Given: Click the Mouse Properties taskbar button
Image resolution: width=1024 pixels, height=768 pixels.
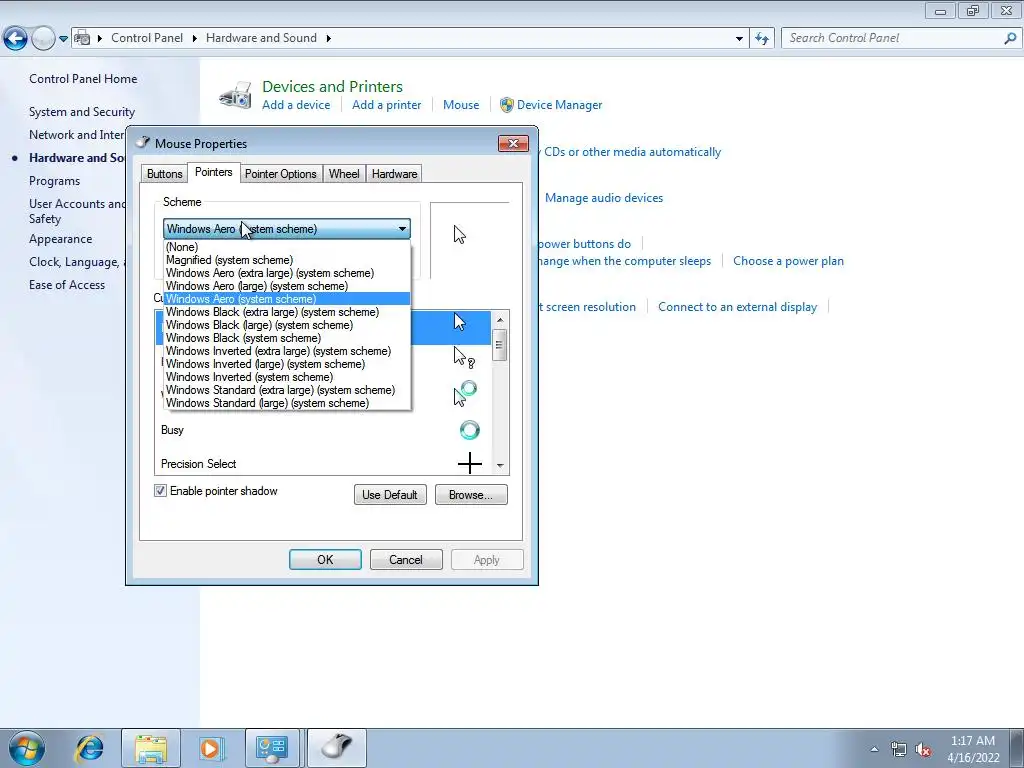Looking at the screenshot, I should pyautogui.click(x=336, y=748).
